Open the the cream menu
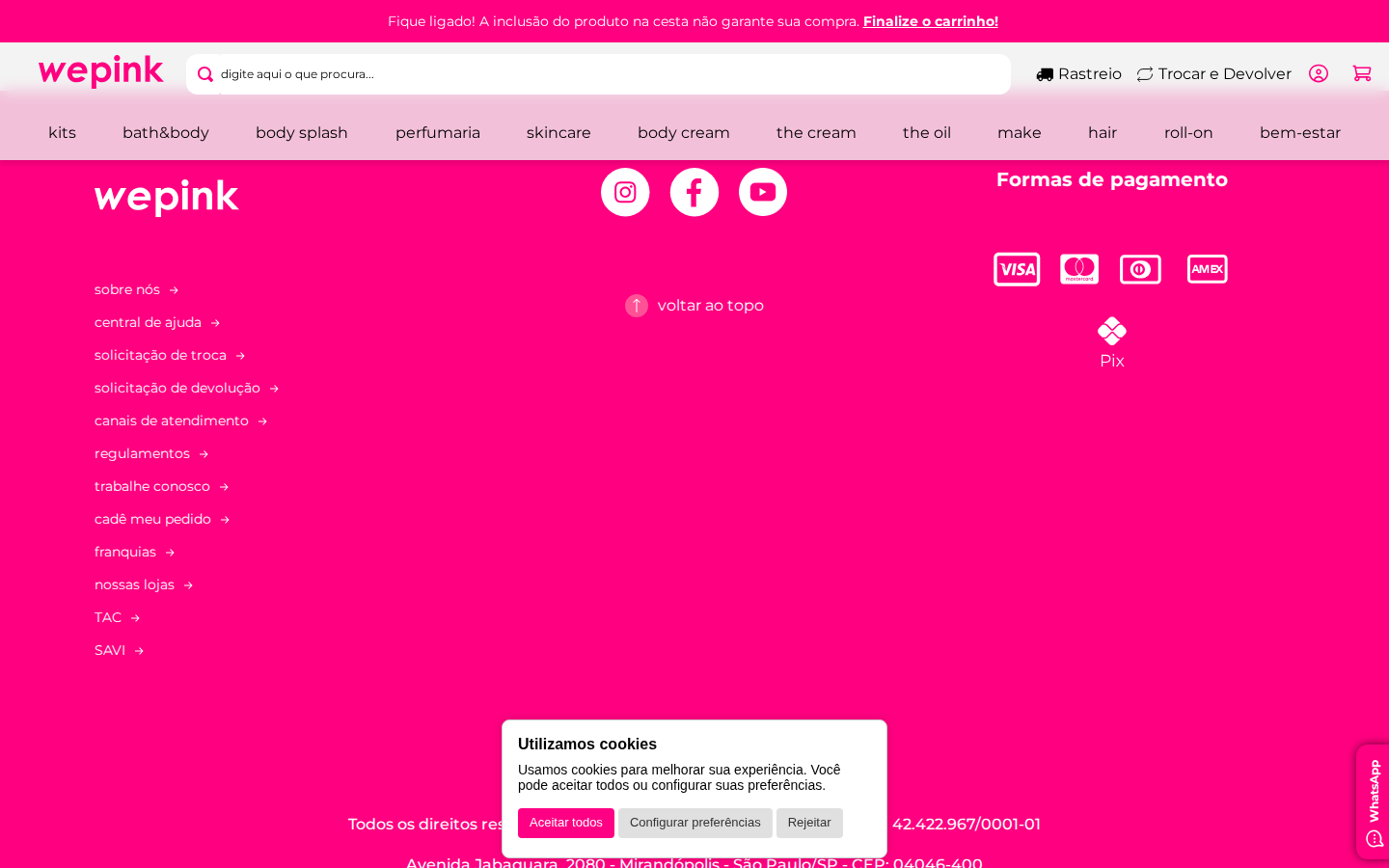The image size is (1389, 868). click(x=816, y=133)
